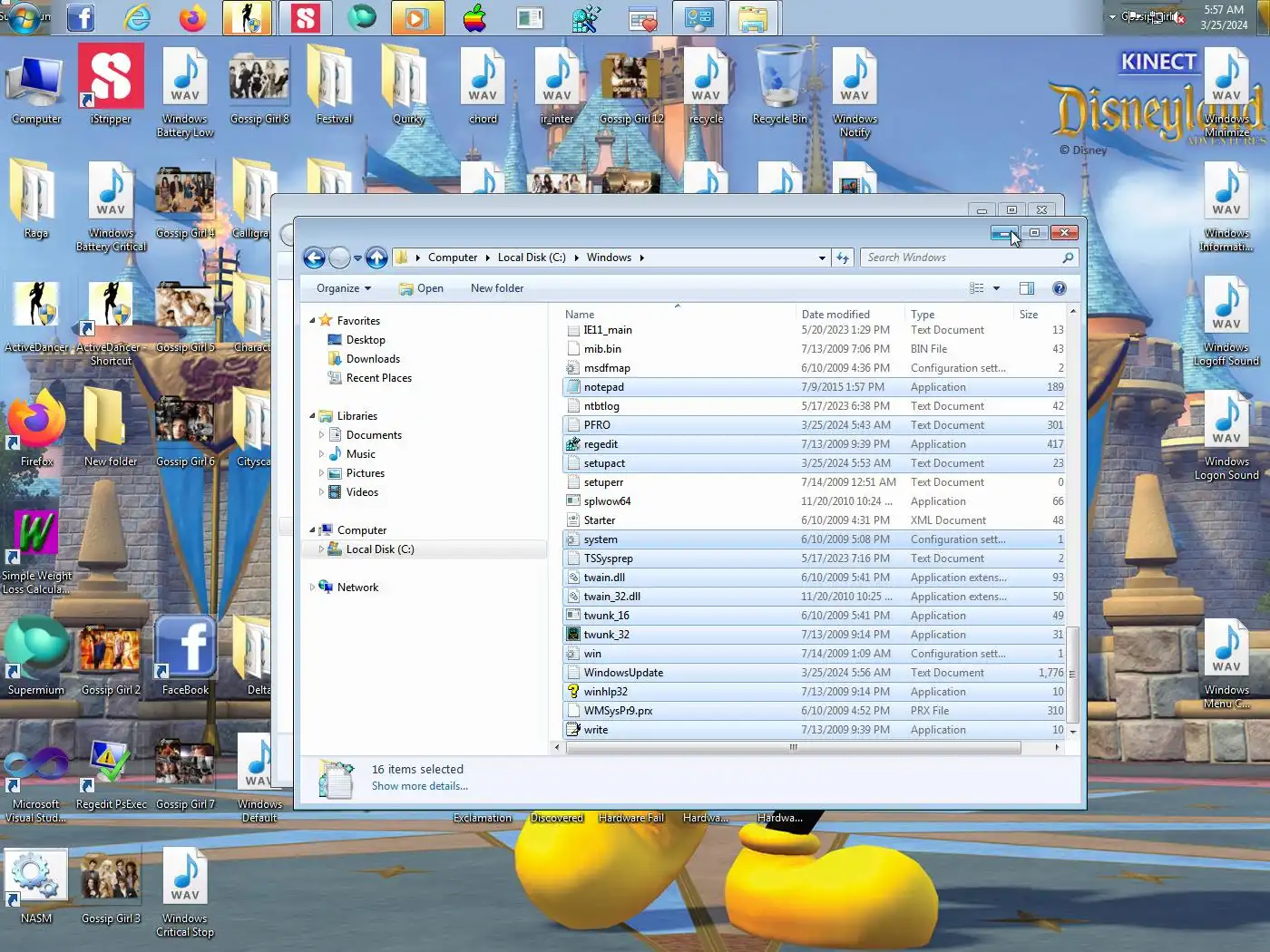
Task: Select the Microsoft Visual Studio shortcut
Action: [36, 783]
